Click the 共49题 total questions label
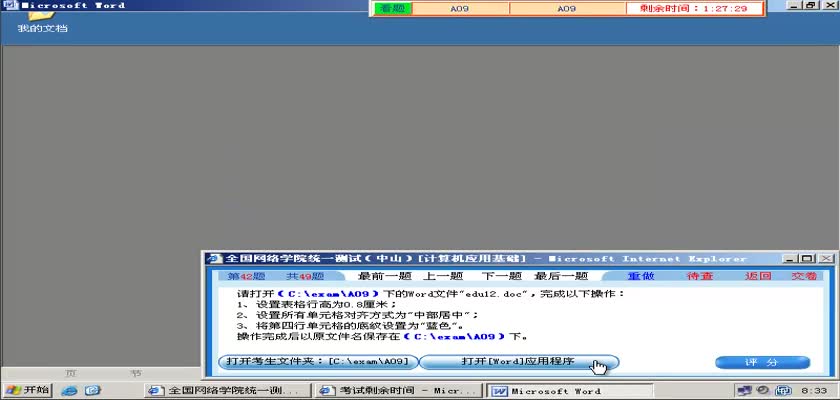Screen dimensions: 840x400 pos(305,276)
